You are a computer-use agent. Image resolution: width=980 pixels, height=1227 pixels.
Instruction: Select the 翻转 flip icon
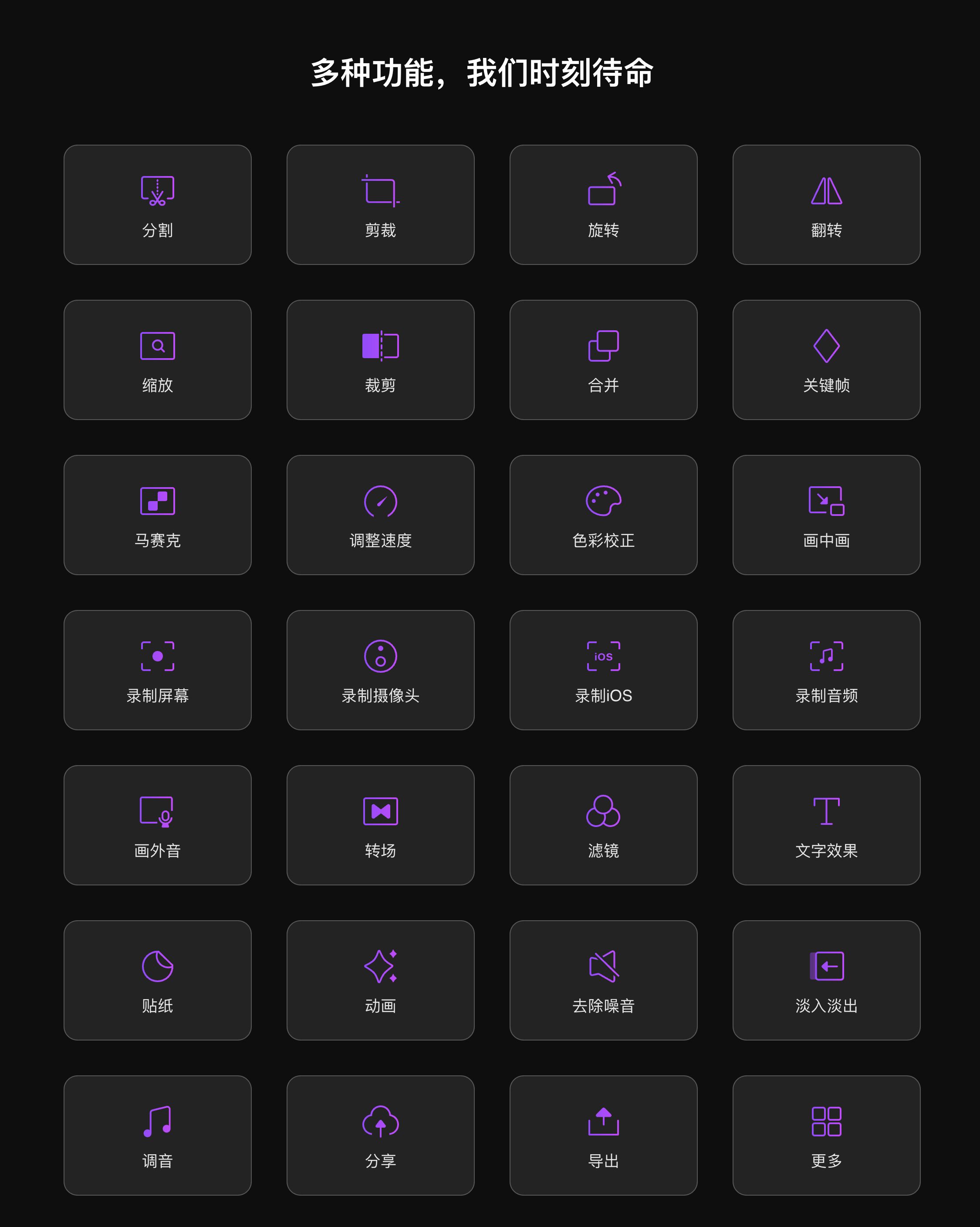click(x=826, y=191)
